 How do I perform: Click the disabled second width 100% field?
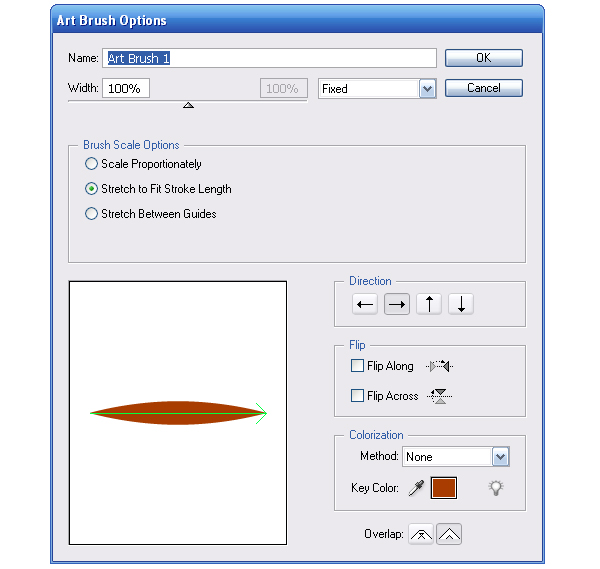pyautogui.click(x=284, y=88)
